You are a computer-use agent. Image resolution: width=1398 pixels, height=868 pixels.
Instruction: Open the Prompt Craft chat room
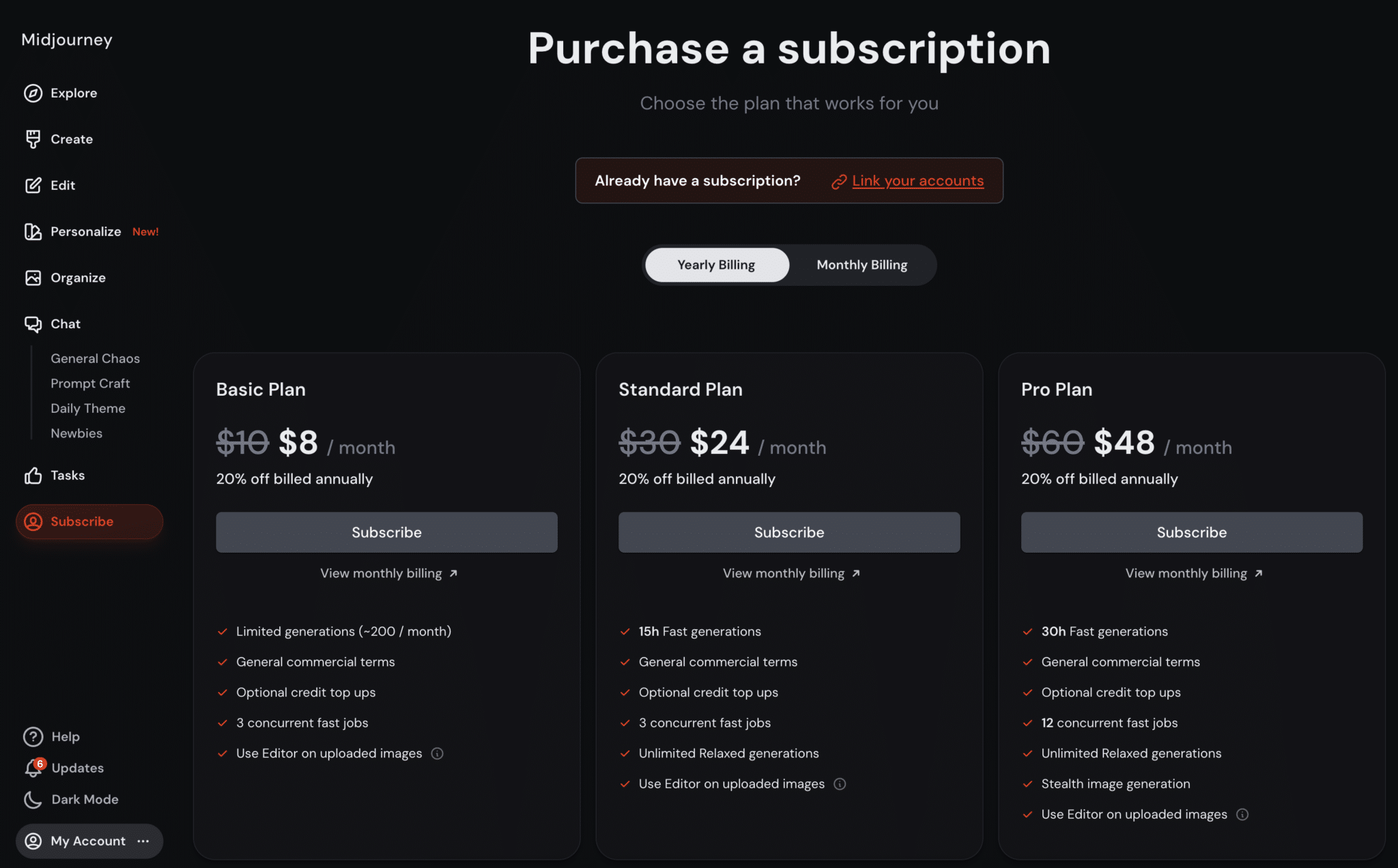(90, 384)
